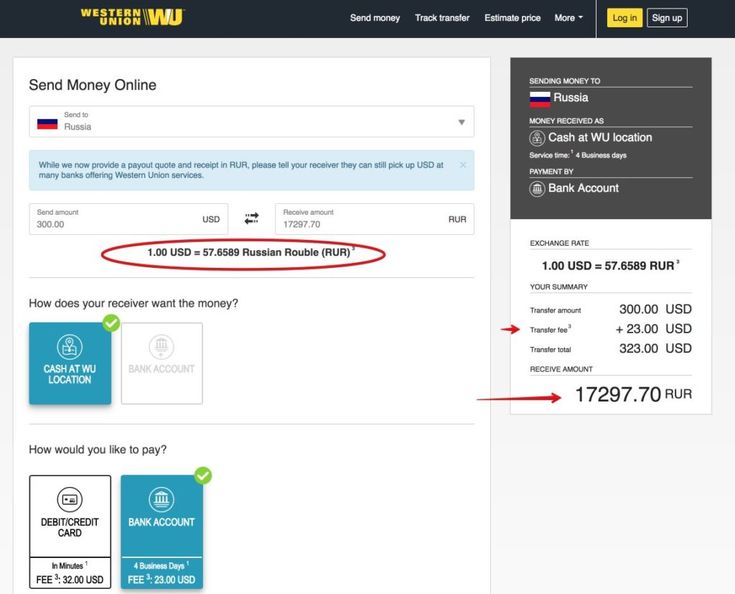Click the Western Union logo

pyautogui.click(x=132, y=17)
